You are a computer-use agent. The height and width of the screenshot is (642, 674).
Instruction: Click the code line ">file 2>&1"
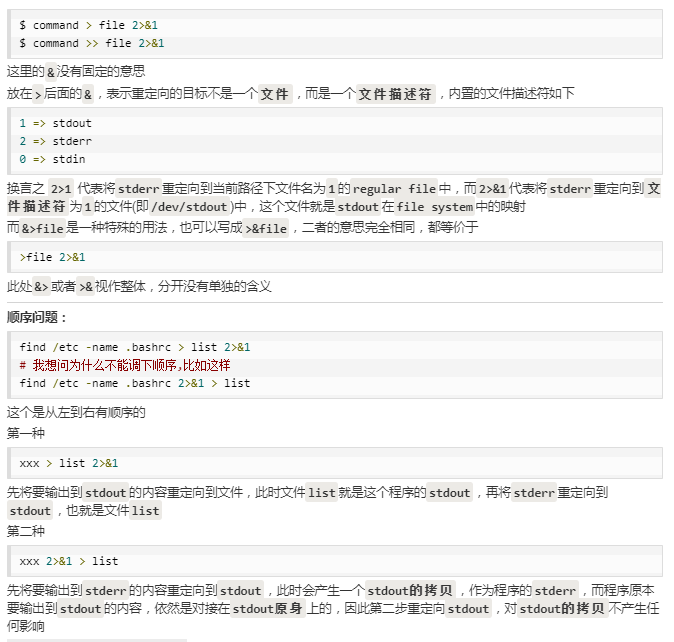click(52, 257)
